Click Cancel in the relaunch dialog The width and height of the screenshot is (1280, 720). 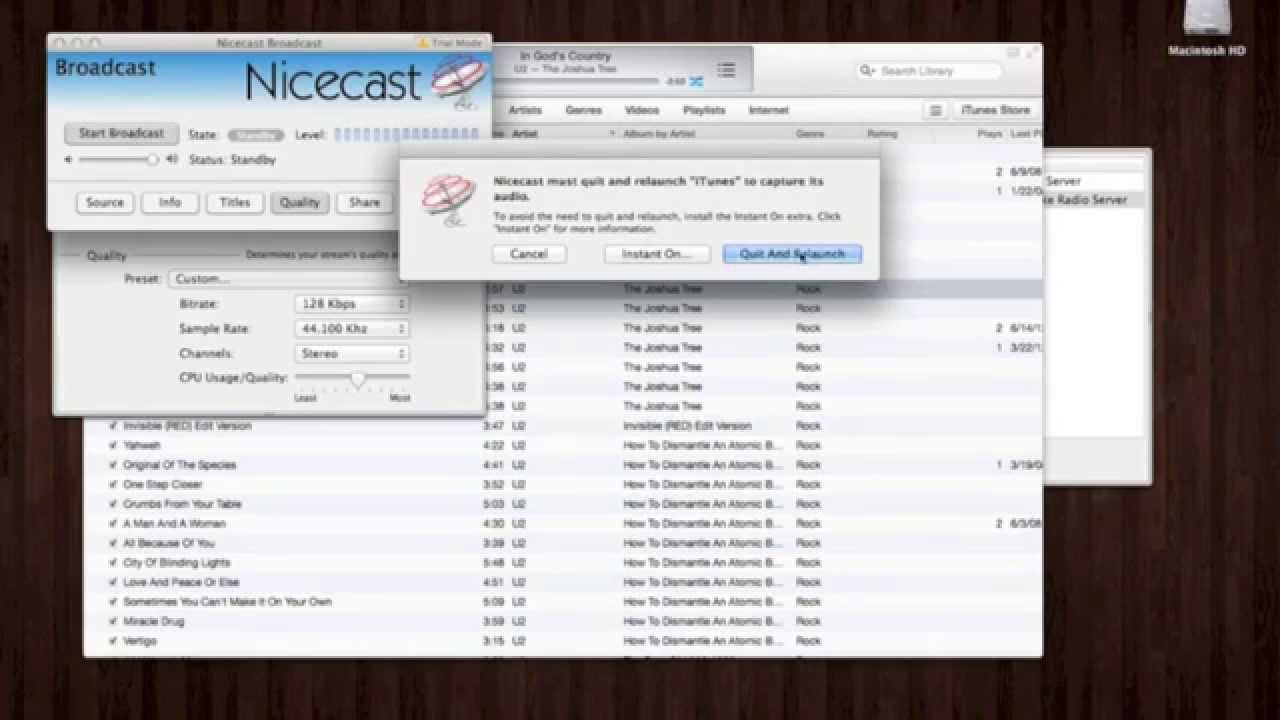click(529, 254)
